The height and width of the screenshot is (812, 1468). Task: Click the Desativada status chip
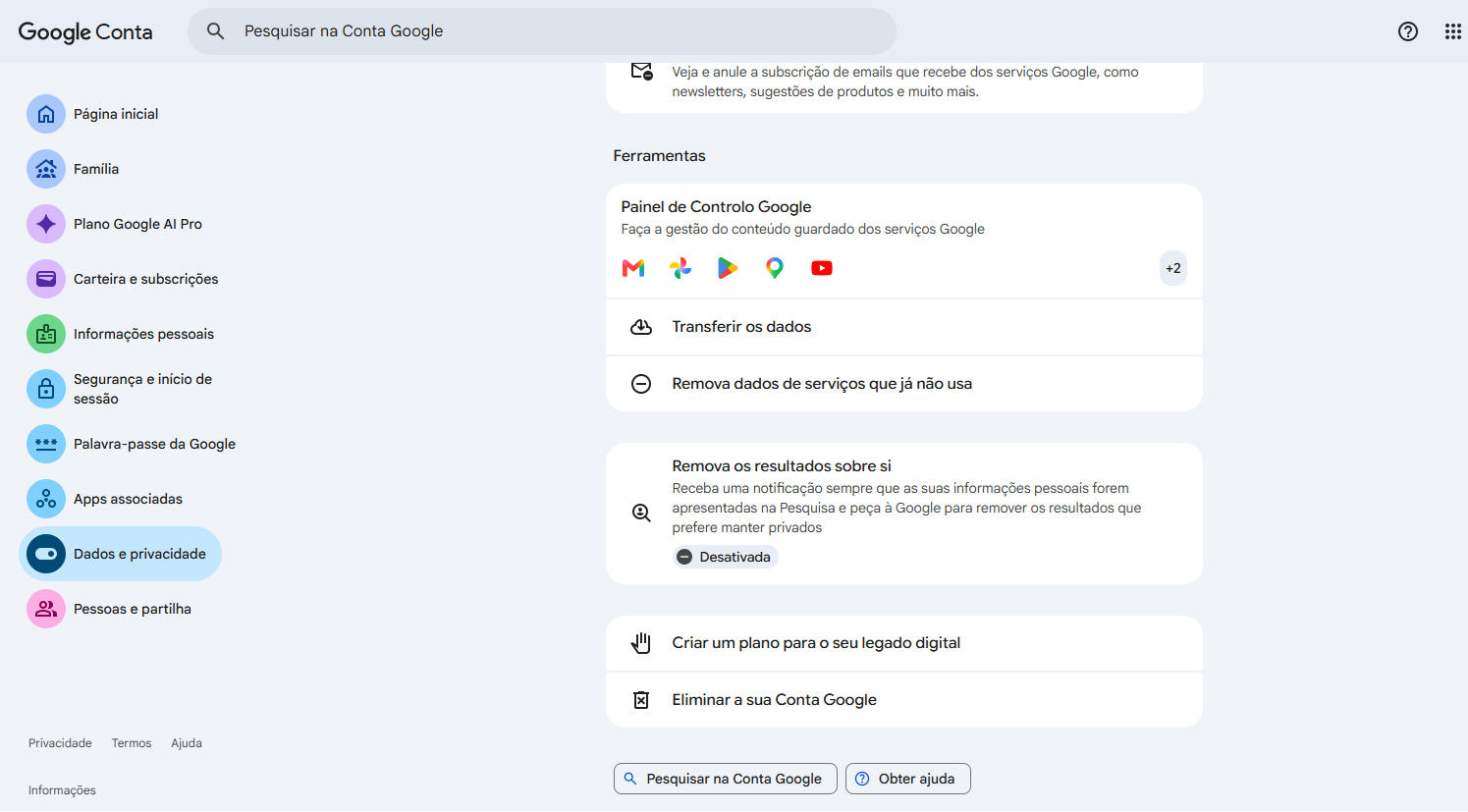click(x=726, y=557)
